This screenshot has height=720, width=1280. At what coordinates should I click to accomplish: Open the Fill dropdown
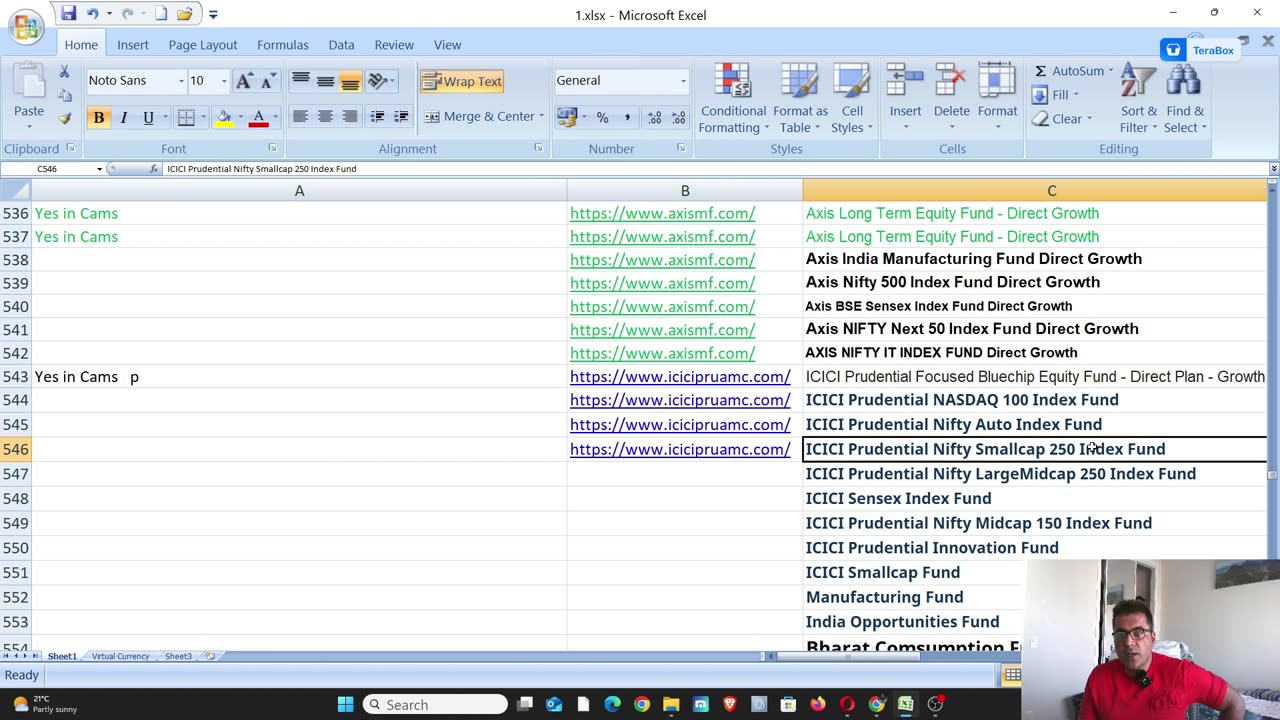click(1055, 95)
